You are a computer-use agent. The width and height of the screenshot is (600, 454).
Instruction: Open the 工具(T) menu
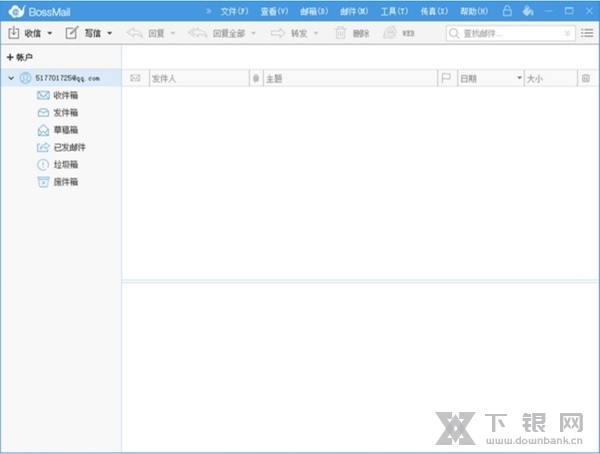coord(394,11)
